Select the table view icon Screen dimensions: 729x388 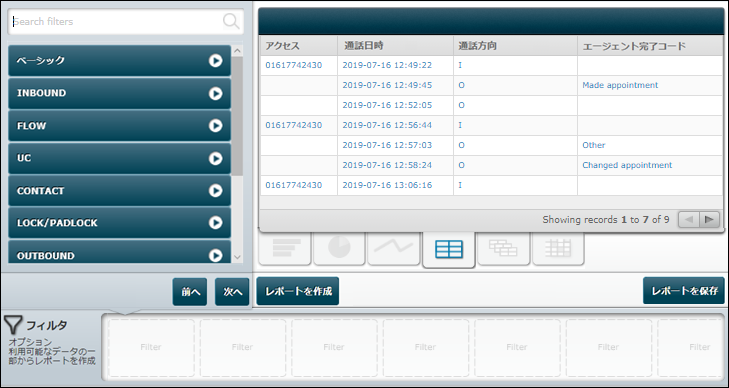pyautogui.click(x=449, y=250)
